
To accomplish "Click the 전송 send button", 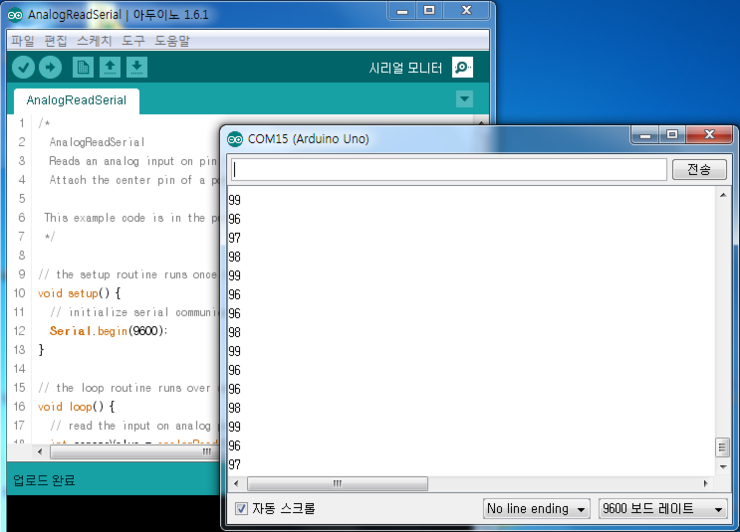I will click(699, 169).
